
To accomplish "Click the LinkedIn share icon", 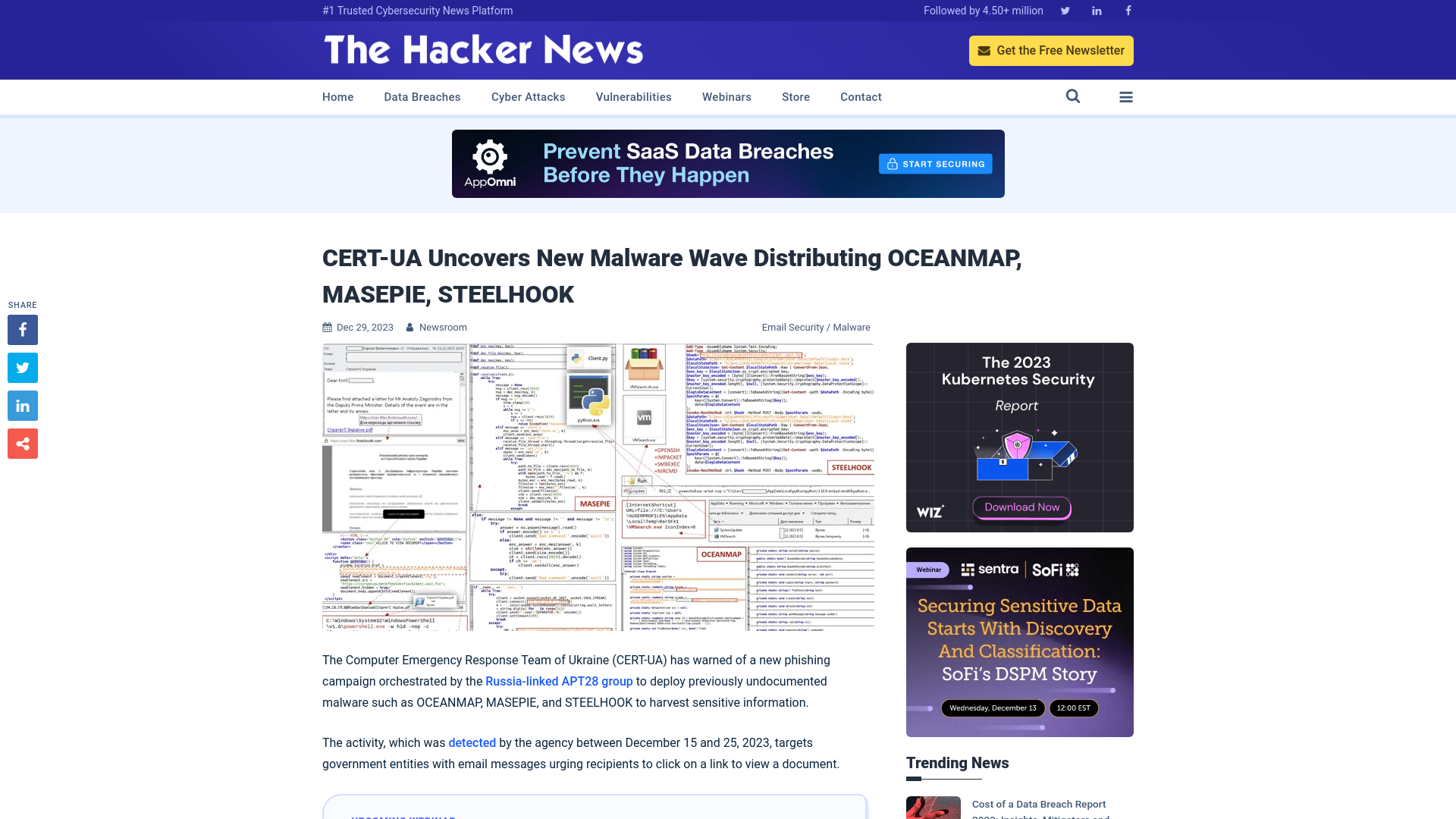I will click(22, 405).
